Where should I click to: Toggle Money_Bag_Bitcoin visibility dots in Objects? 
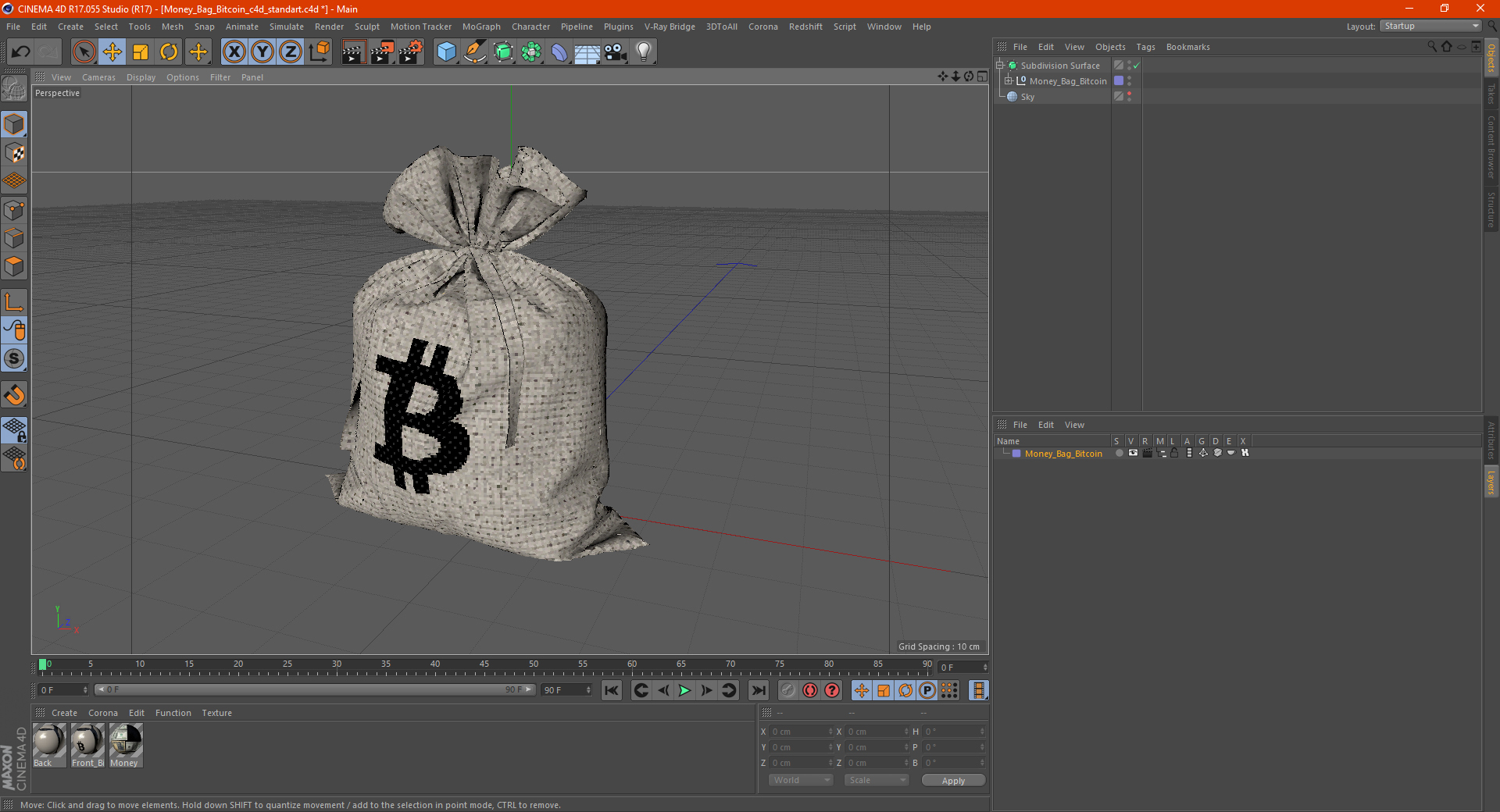coord(1129,81)
